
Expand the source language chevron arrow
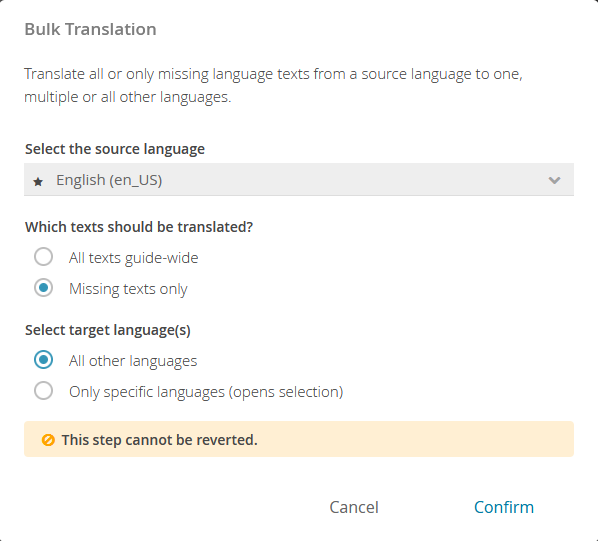554,180
